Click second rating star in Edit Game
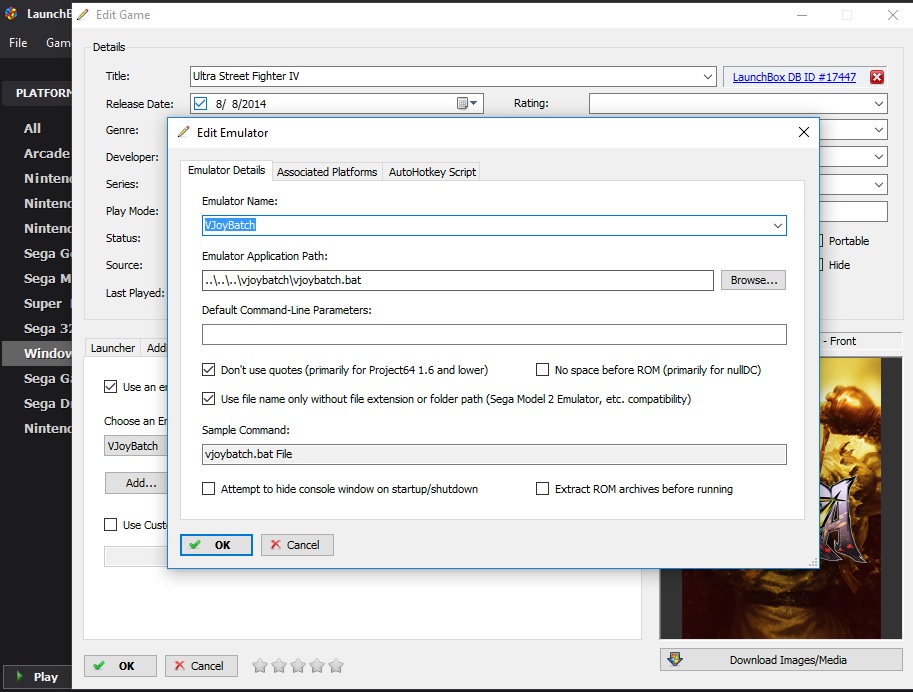This screenshot has height=692, width=913. (279, 665)
